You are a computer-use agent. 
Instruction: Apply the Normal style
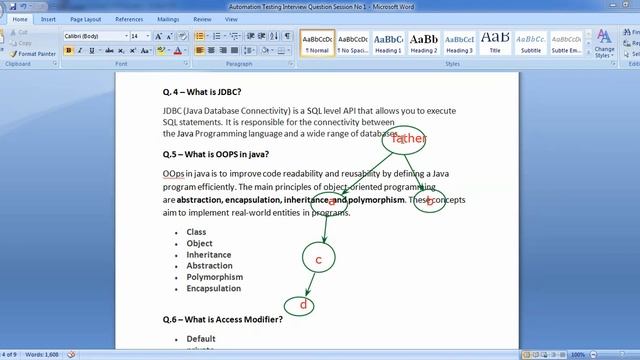(x=317, y=43)
